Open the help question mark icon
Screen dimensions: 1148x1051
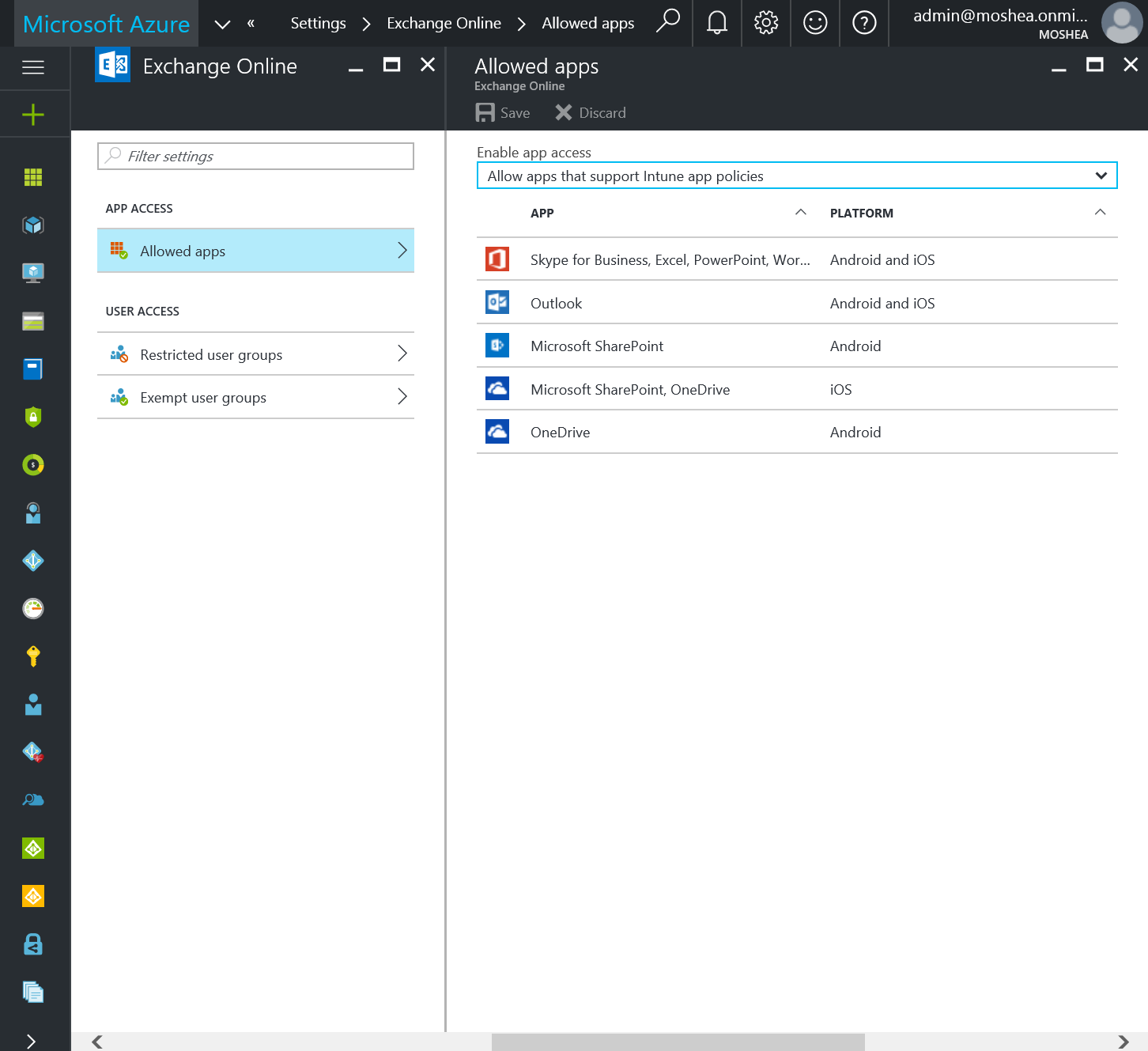(x=863, y=23)
